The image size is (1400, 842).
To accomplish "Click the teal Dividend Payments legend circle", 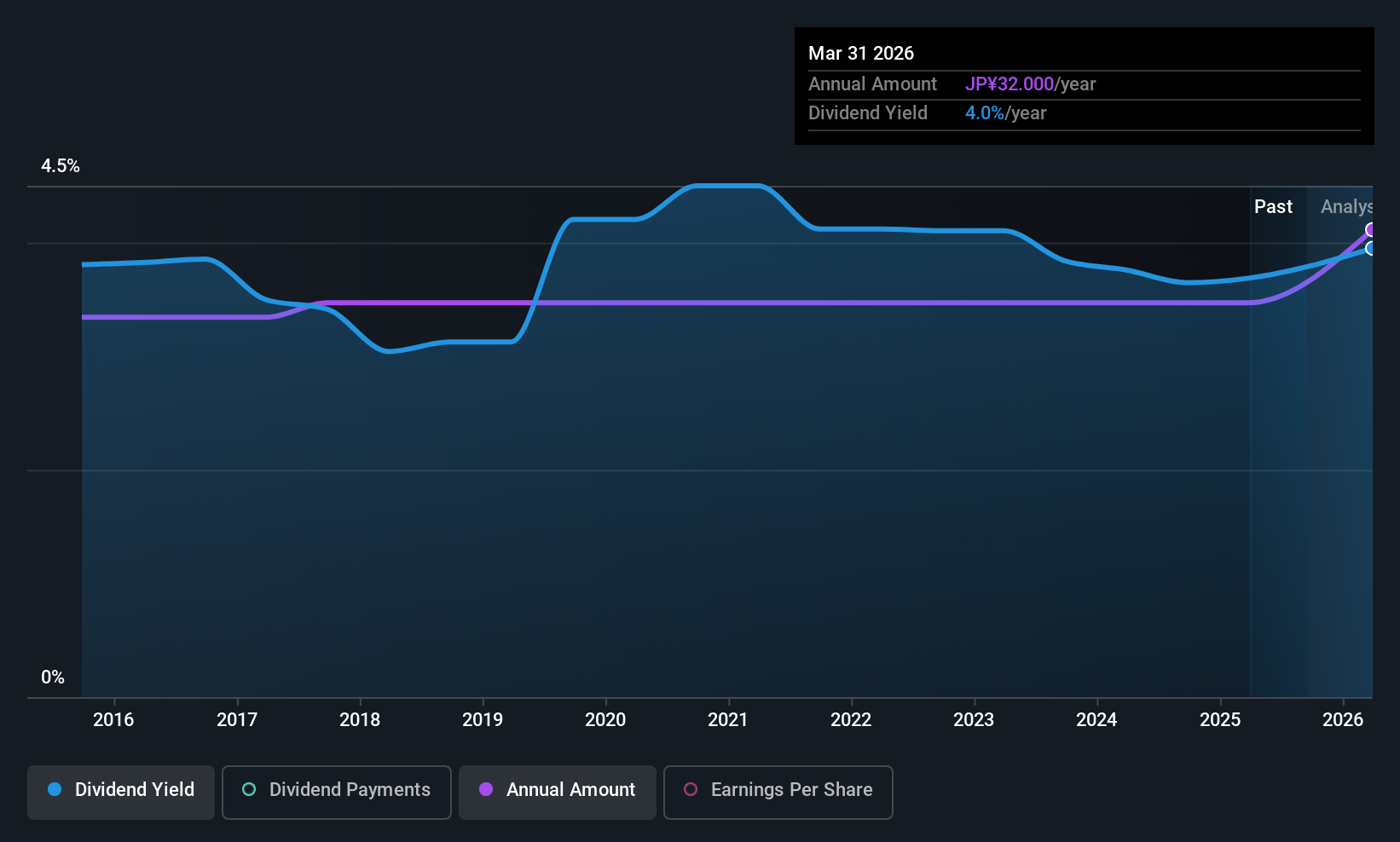I will 249,789.
